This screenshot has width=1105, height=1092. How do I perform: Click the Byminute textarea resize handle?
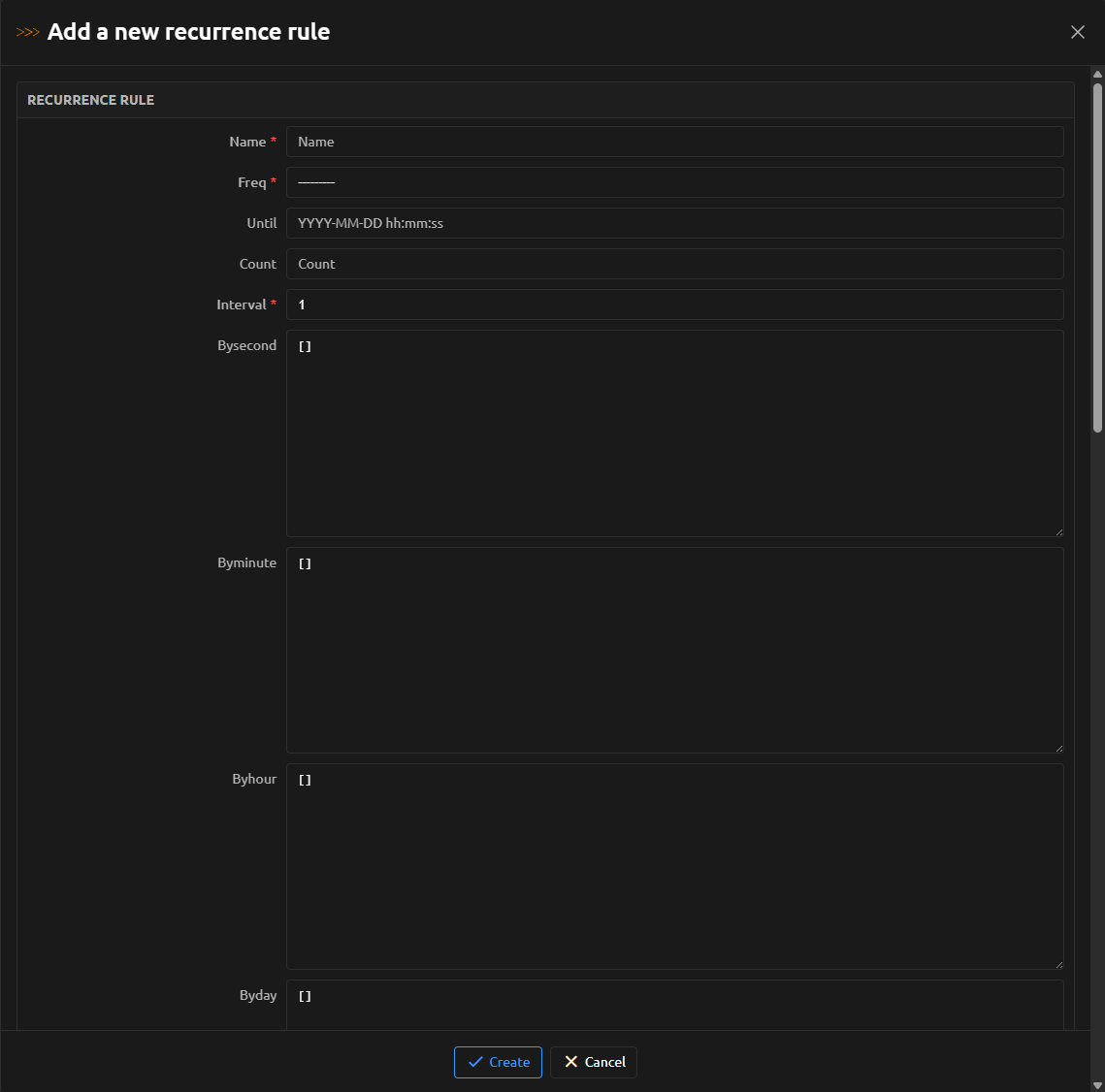pos(1058,748)
